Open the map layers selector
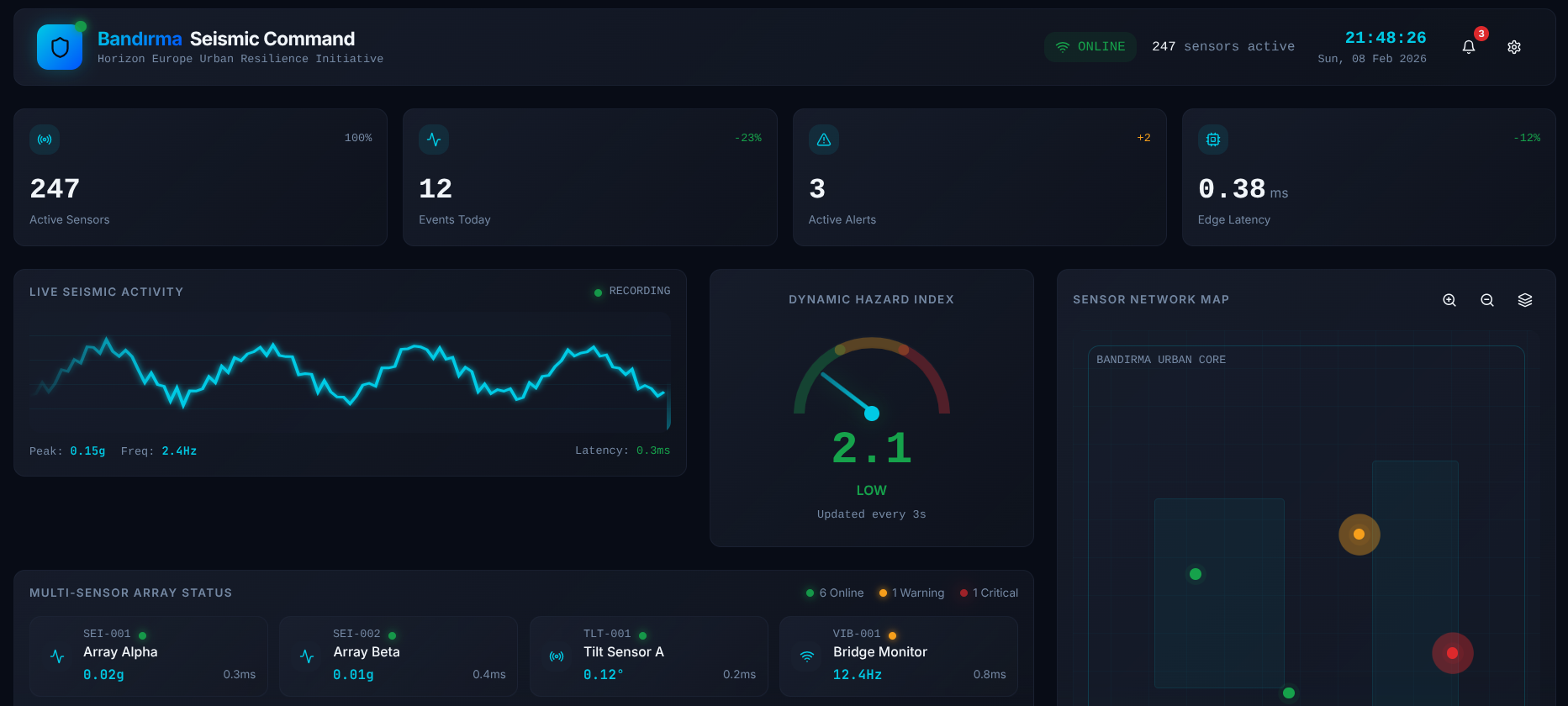 [x=1525, y=300]
